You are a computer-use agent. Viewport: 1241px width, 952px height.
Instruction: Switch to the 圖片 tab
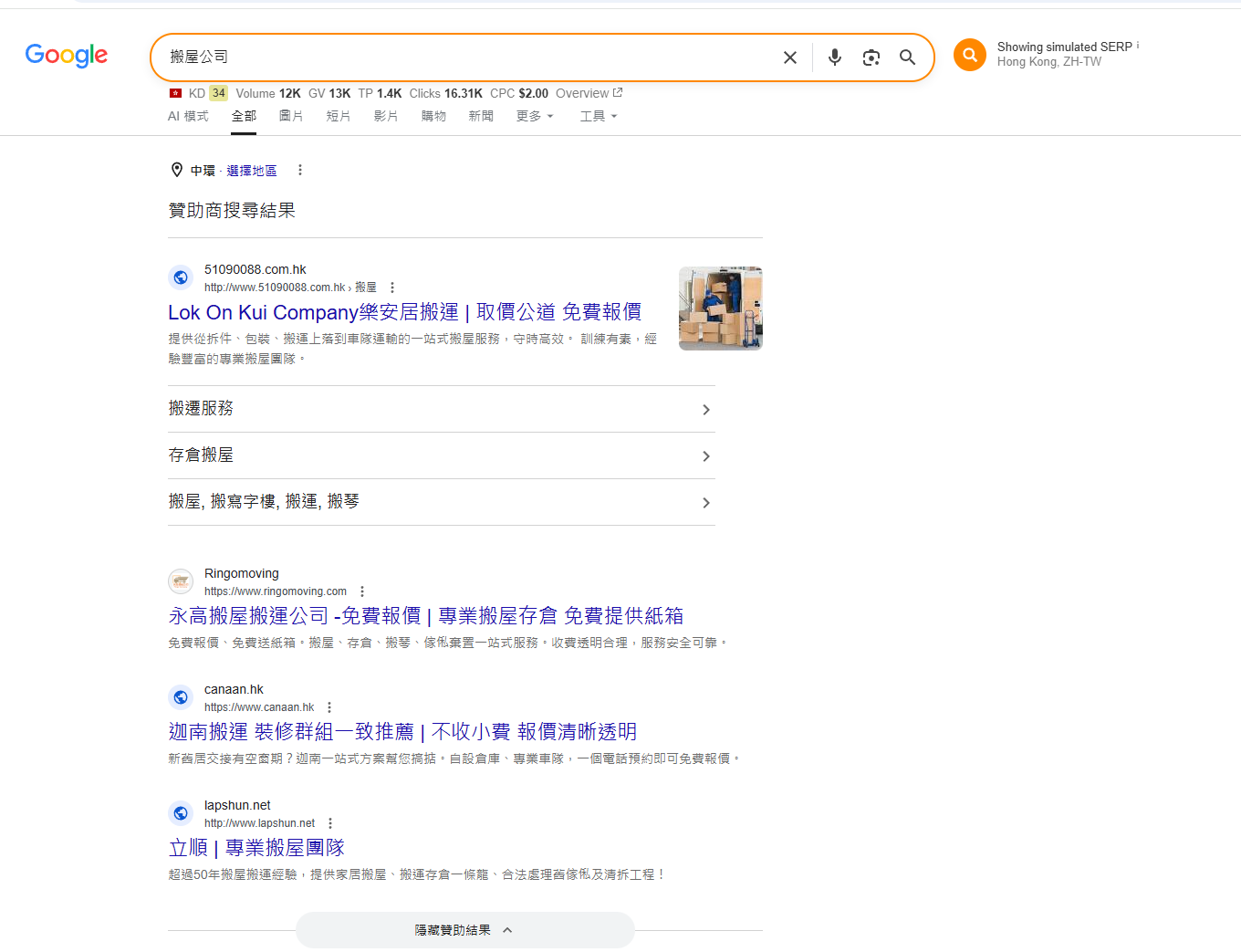click(291, 116)
